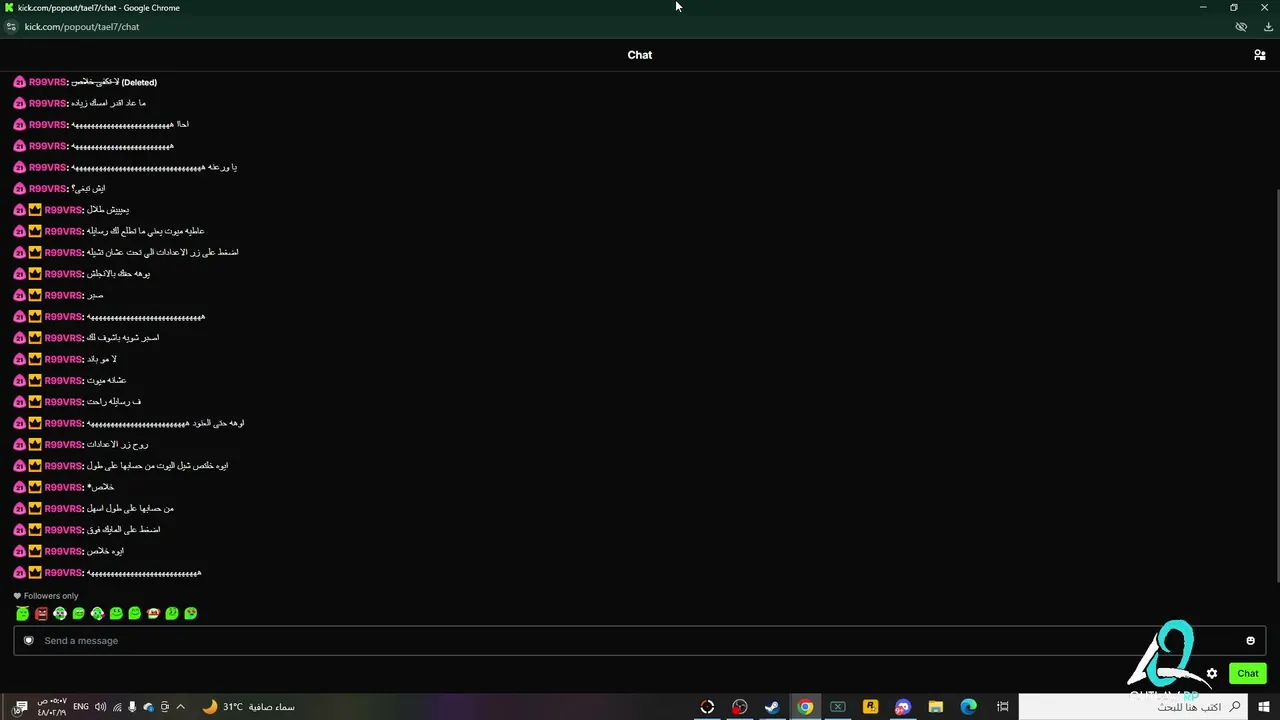Click the 21 subscriber badge on Deleted row
The height and width of the screenshot is (720, 1280).
pos(19,82)
